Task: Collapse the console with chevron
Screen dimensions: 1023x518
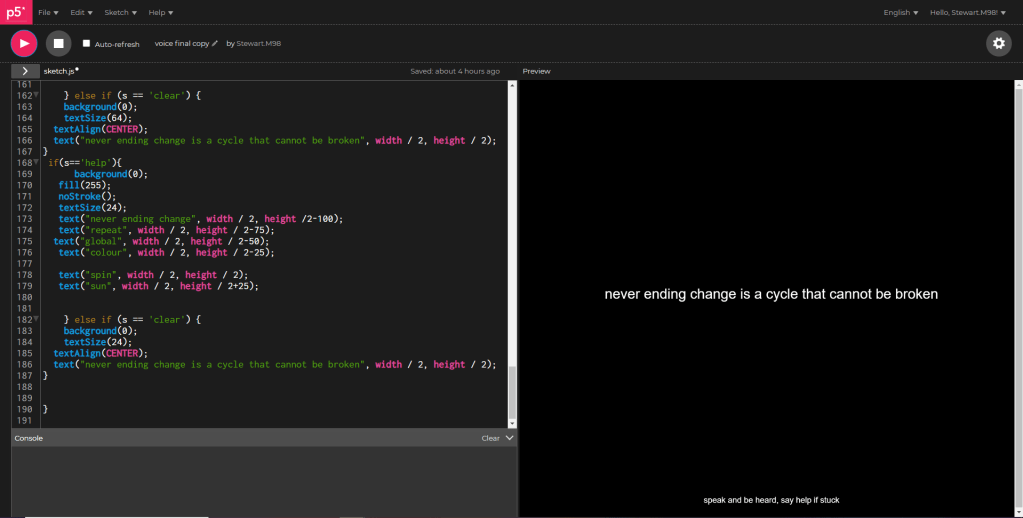Action: (510, 438)
